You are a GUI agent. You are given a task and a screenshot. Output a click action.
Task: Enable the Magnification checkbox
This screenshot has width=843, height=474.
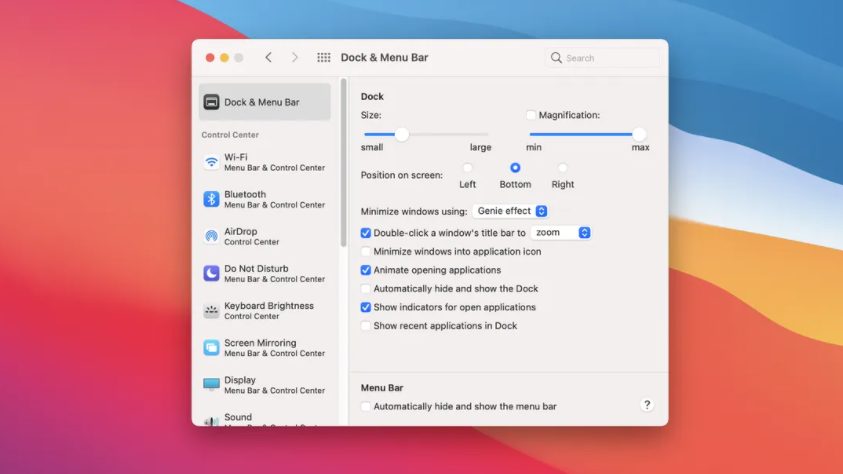tap(531, 115)
